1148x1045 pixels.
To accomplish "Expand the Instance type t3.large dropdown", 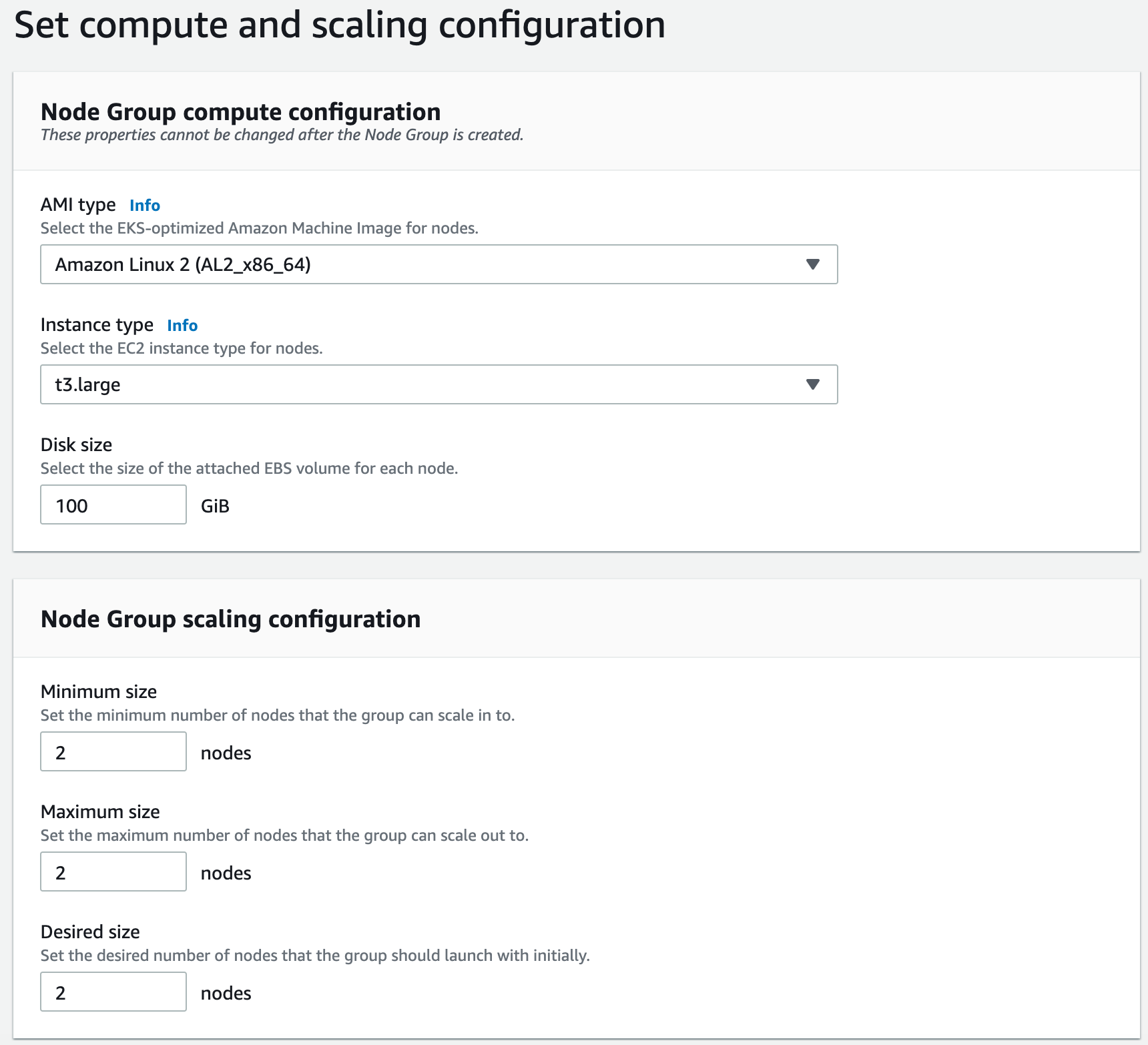I will [x=439, y=384].
